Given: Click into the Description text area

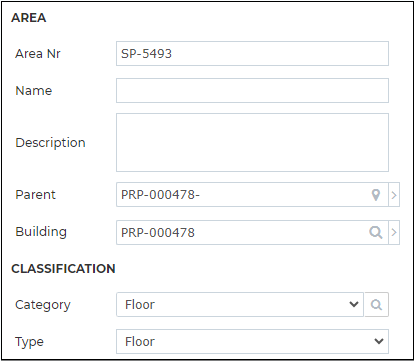Looking at the screenshot, I should (252, 142).
